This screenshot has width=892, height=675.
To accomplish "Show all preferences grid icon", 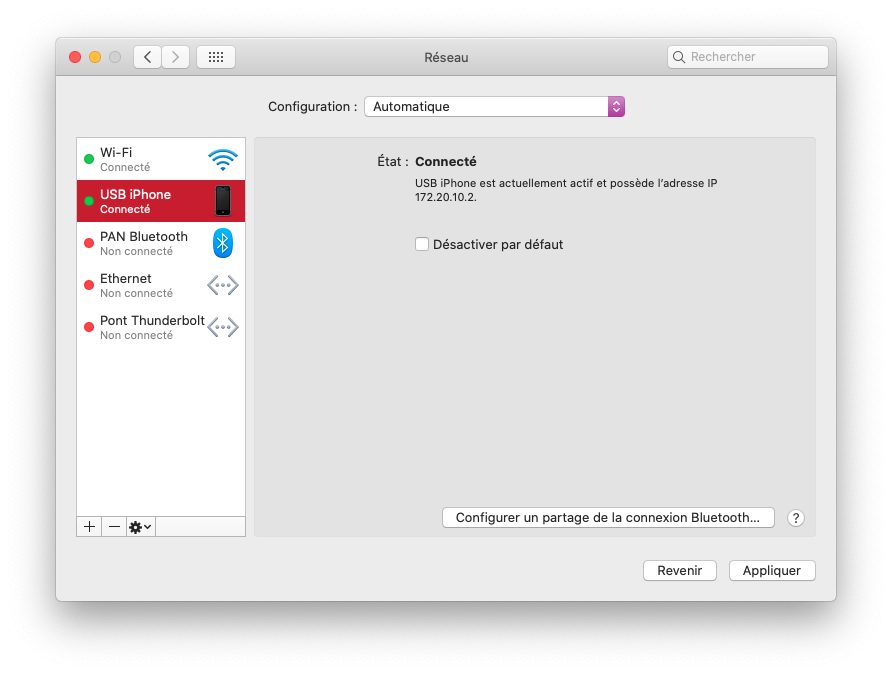I will [215, 57].
